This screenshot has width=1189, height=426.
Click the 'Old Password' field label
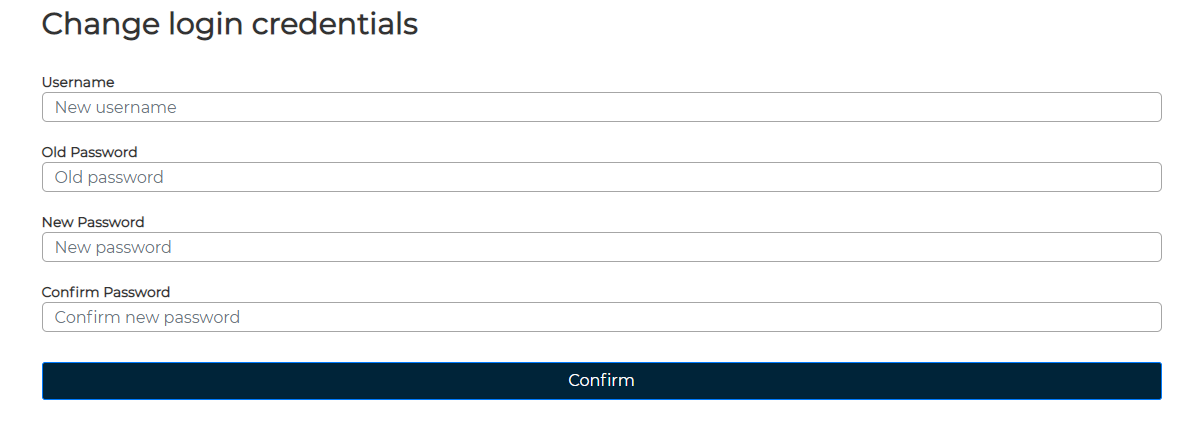[x=89, y=152]
